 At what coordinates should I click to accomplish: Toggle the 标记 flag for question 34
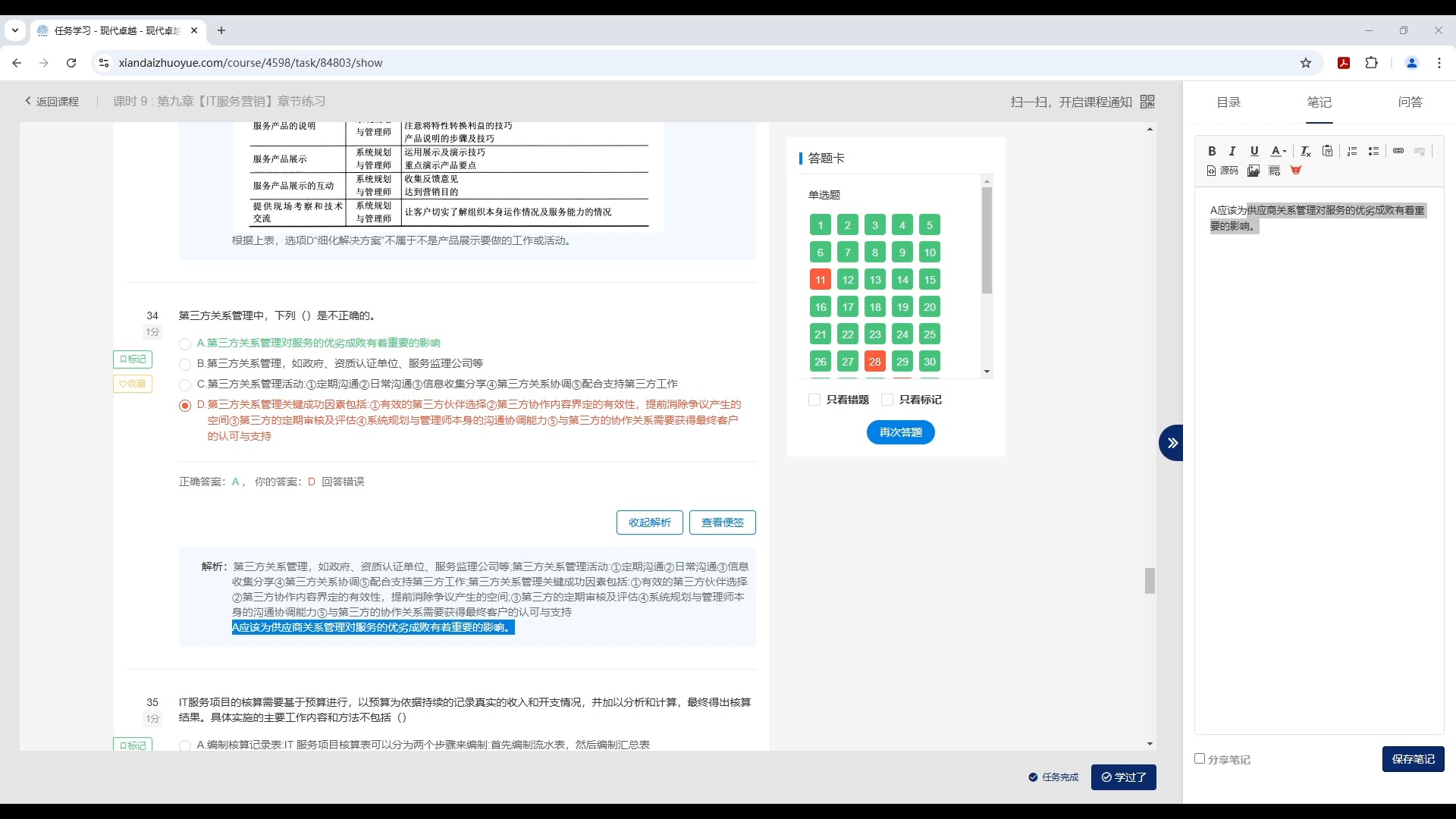pos(133,359)
